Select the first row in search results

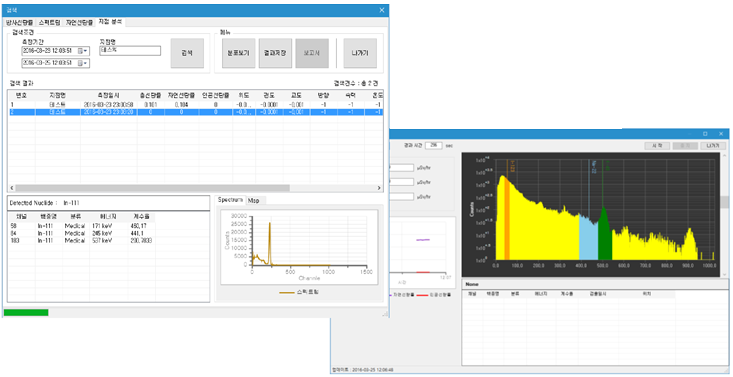tap(195, 105)
